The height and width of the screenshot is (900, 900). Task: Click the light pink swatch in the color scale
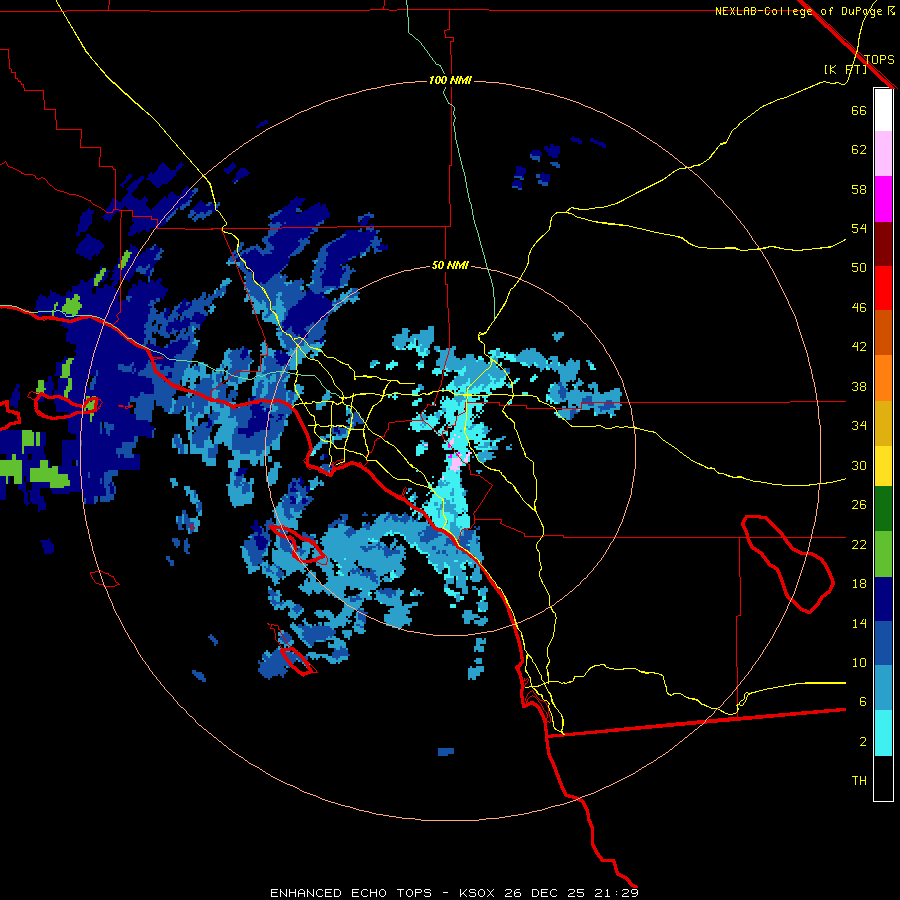click(x=883, y=154)
